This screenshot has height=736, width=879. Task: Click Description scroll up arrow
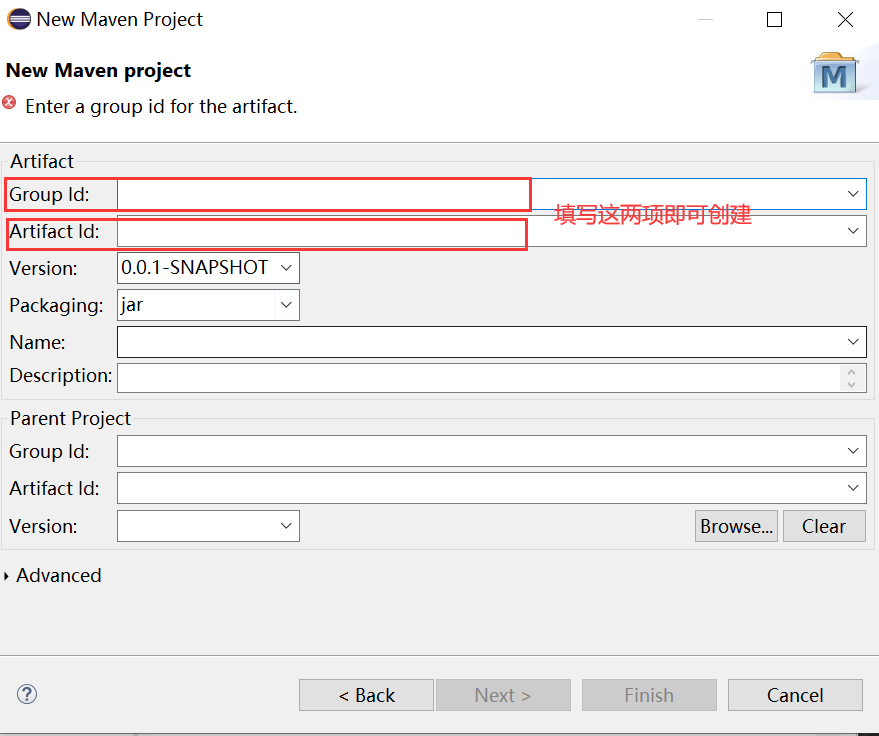tap(852, 372)
